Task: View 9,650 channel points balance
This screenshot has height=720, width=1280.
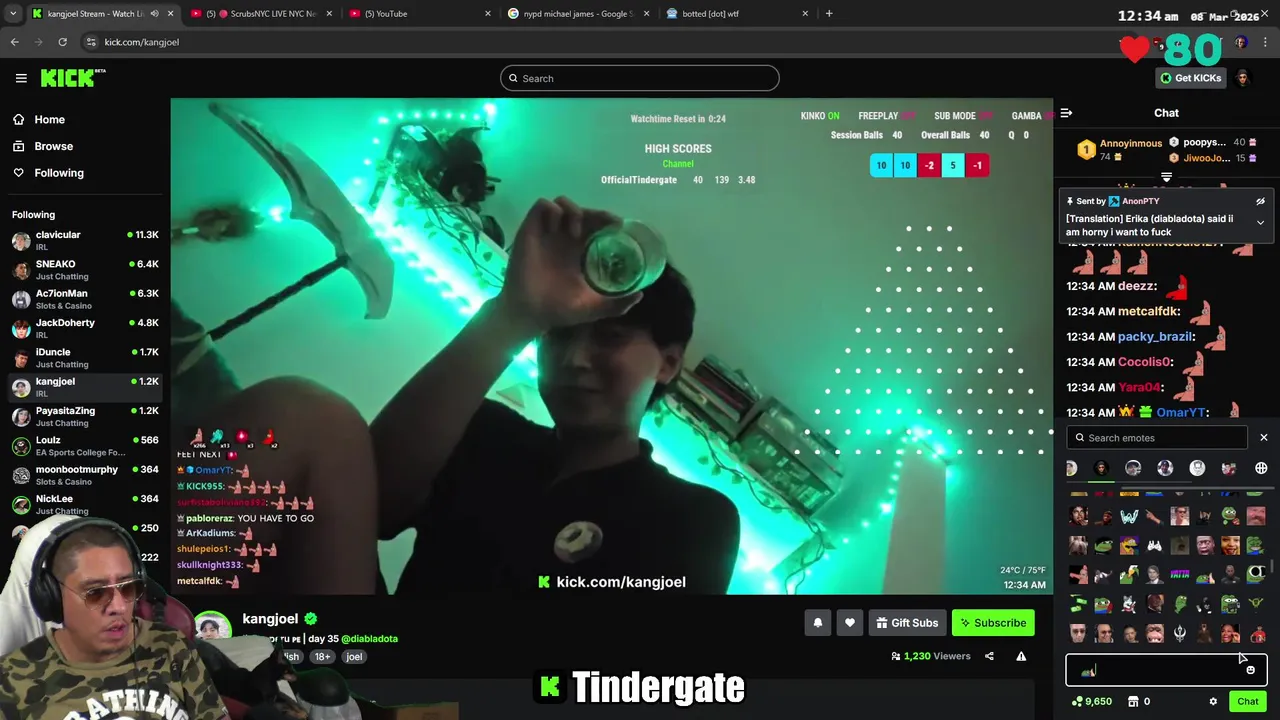Action: [1092, 701]
